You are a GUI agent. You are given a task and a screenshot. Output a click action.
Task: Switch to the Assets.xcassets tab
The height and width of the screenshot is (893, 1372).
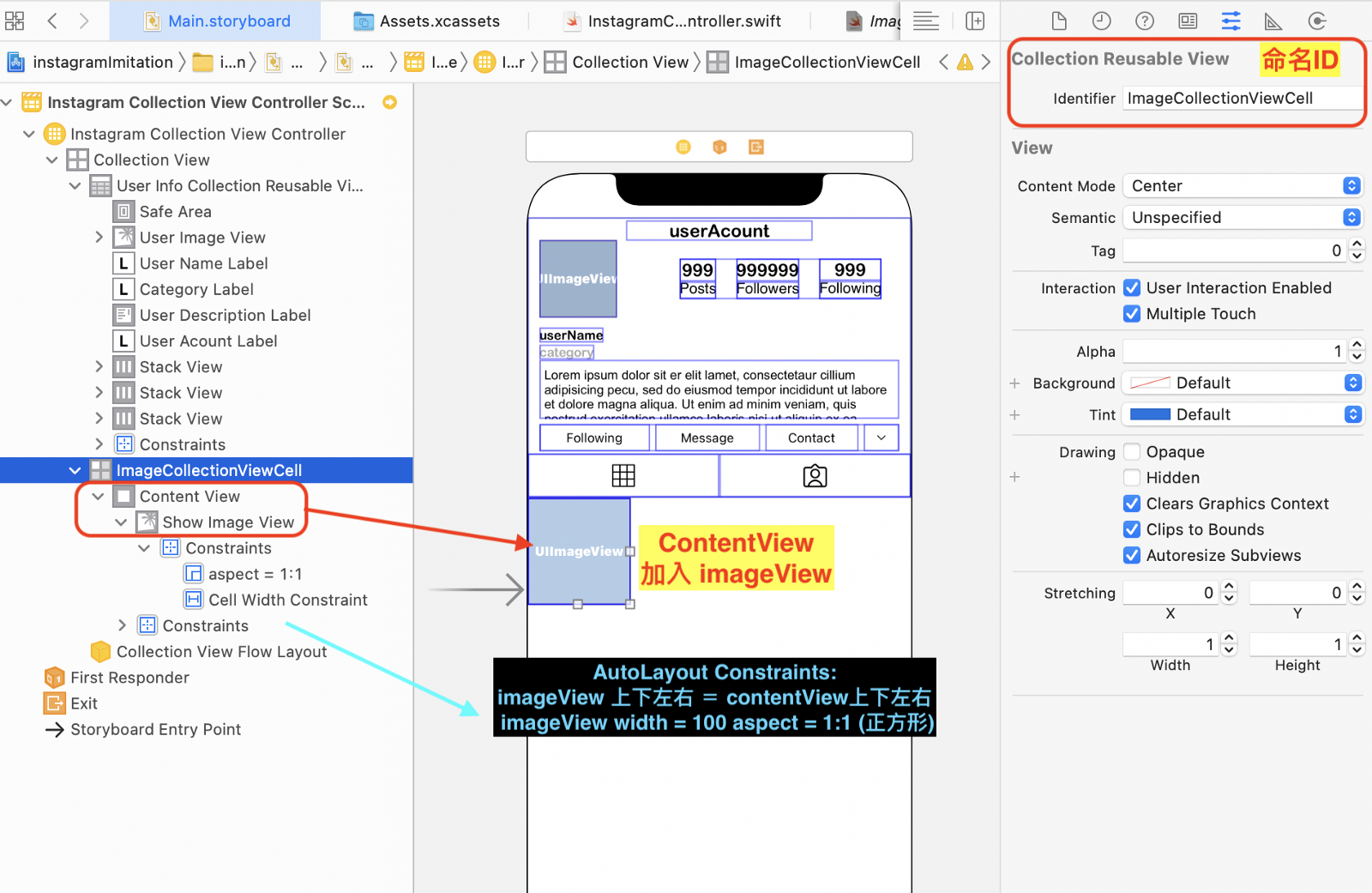tap(426, 20)
